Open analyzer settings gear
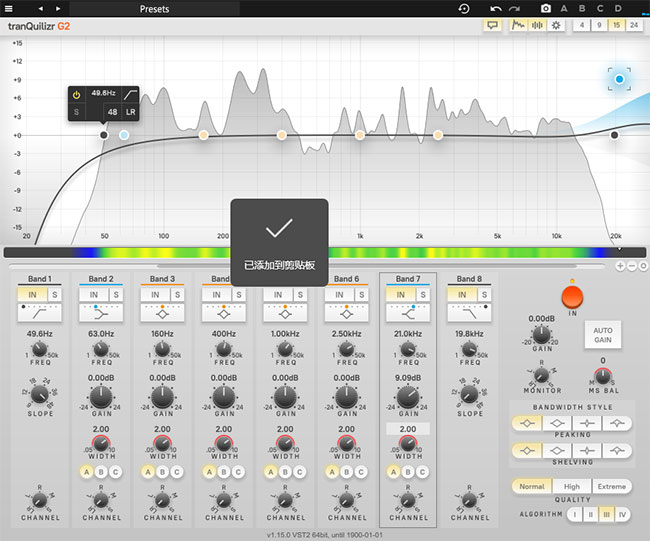 556,25
